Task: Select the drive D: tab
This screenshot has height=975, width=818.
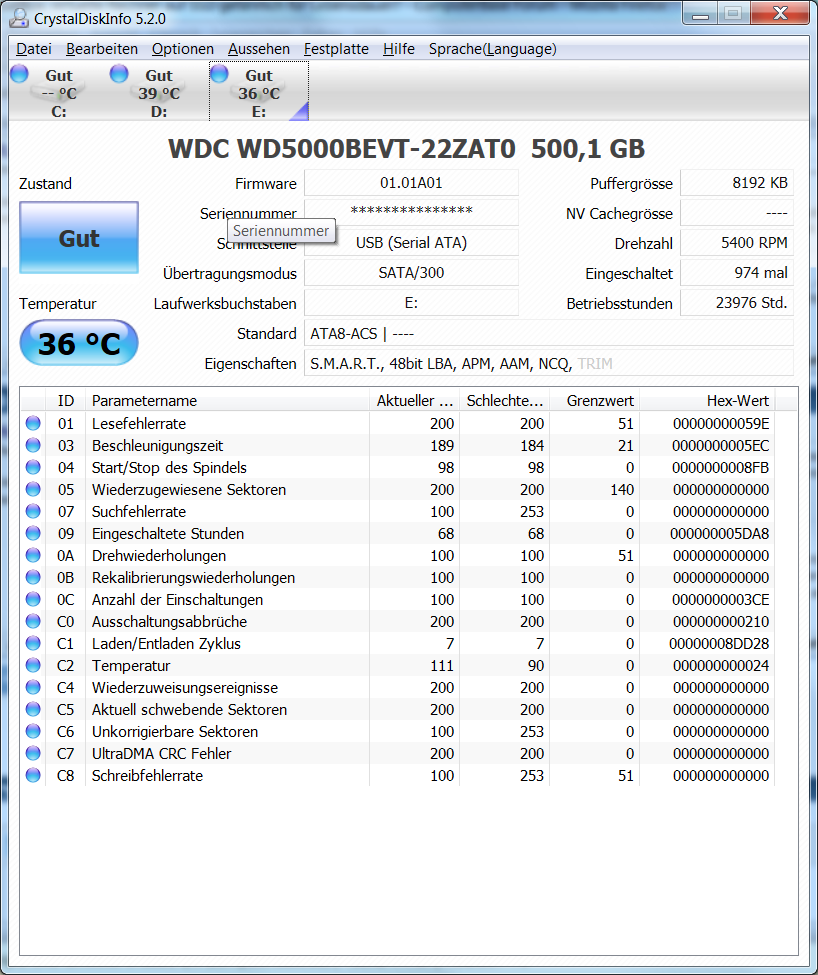Action: [x=155, y=88]
